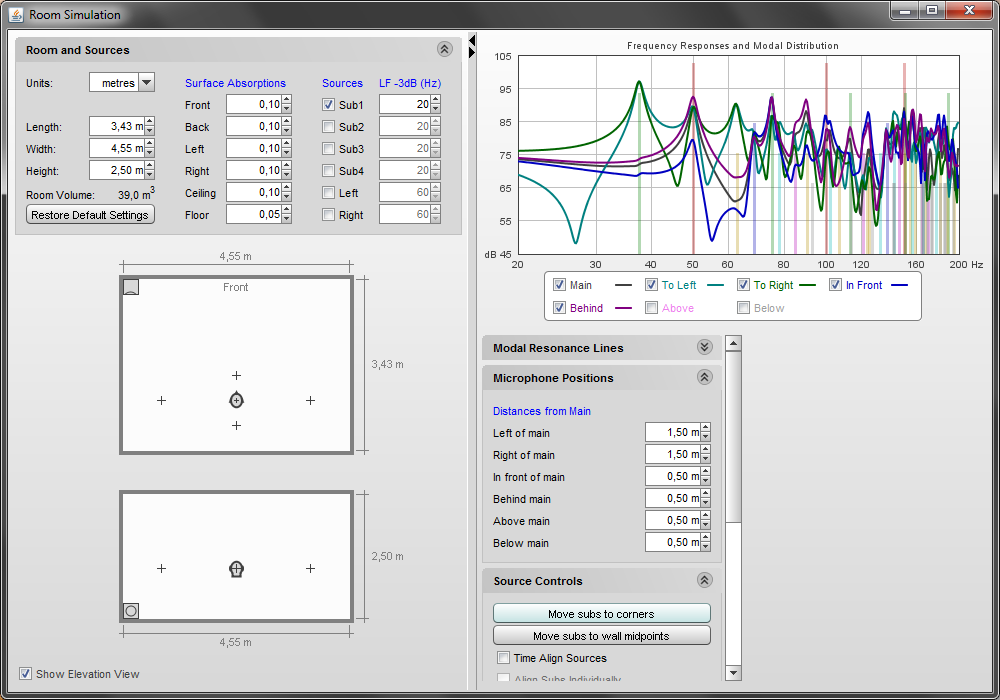
Task: Select the main listener head in plan view
Action: [x=236, y=400]
